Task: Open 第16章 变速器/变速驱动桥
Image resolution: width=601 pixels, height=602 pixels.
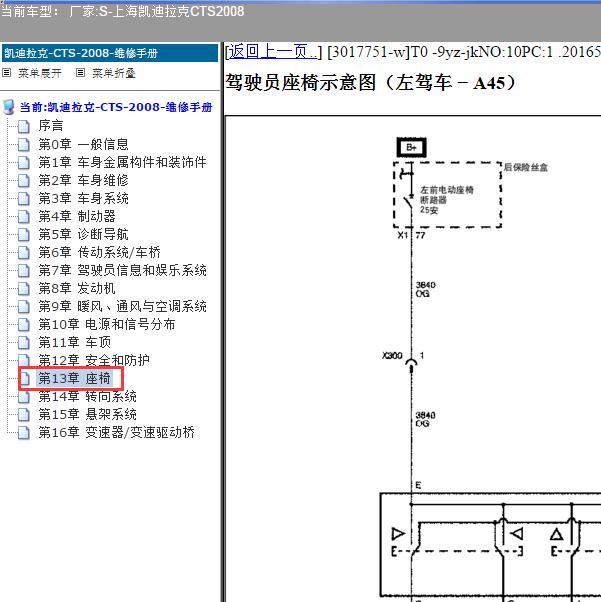Action: point(116,432)
